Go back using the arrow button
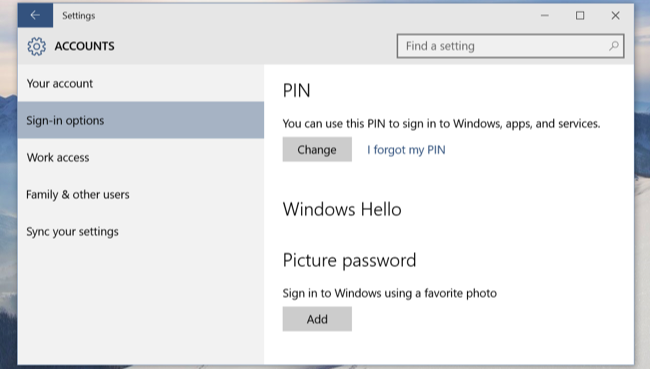 [35, 15]
